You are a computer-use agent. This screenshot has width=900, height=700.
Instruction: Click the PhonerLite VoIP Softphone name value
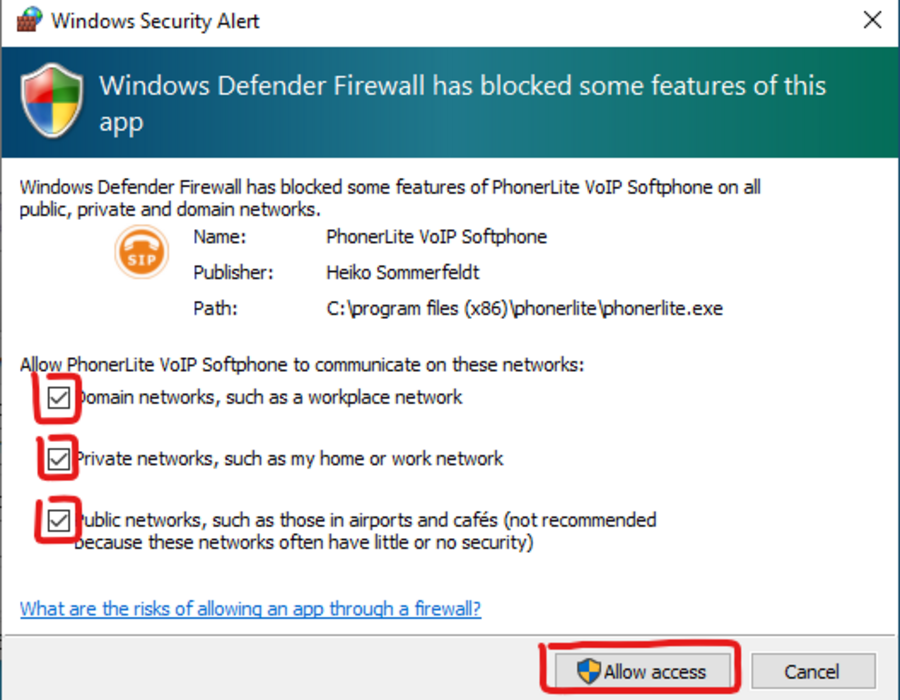pos(436,237)
